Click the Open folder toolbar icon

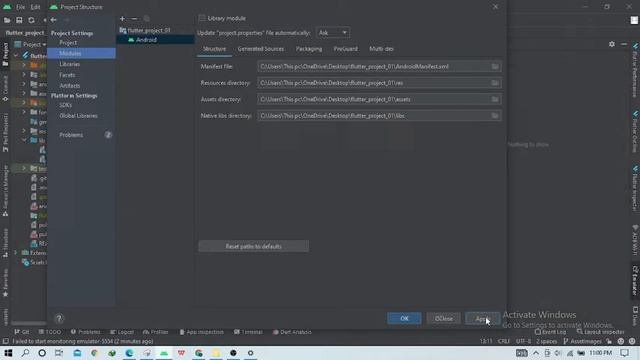tap(7, 20)
